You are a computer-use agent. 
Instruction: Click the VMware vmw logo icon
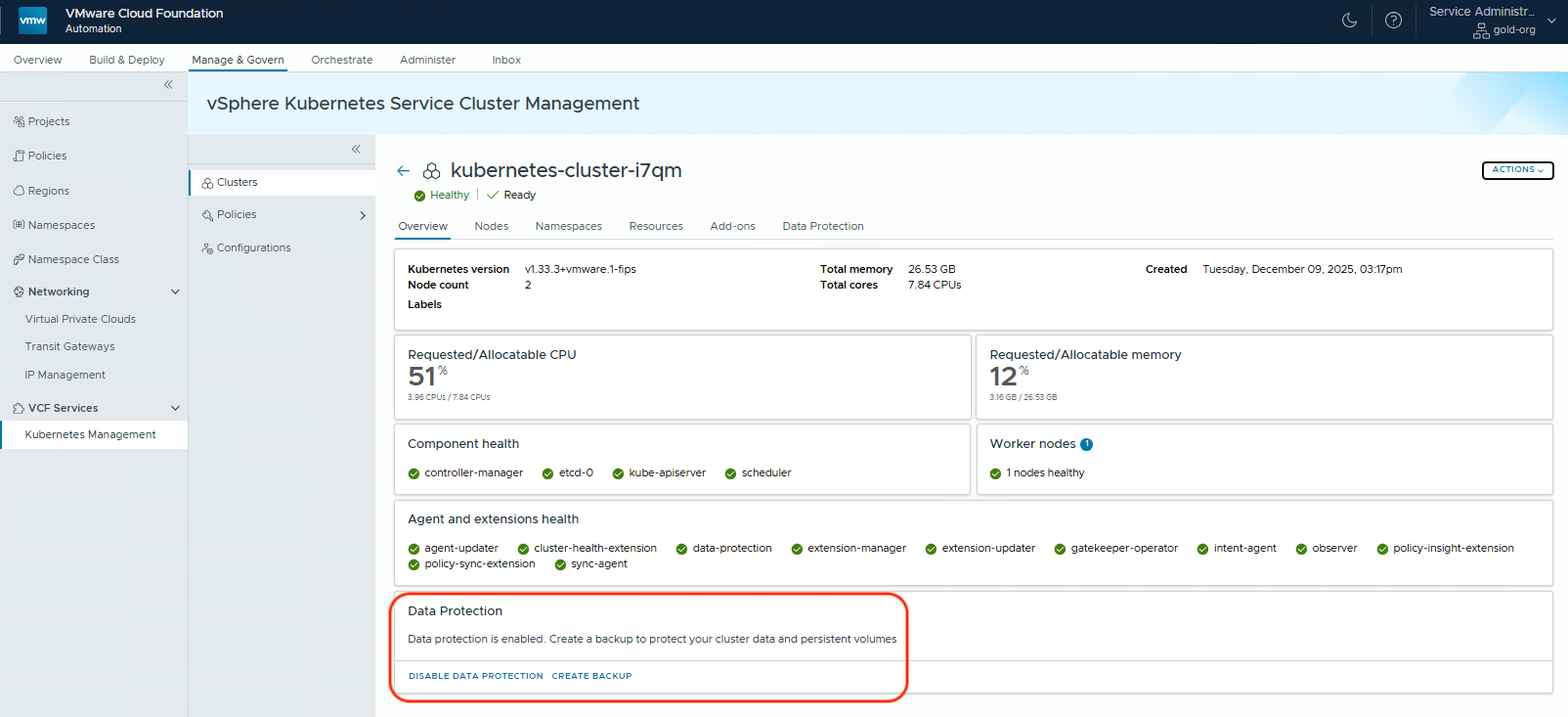coord(32,21)
